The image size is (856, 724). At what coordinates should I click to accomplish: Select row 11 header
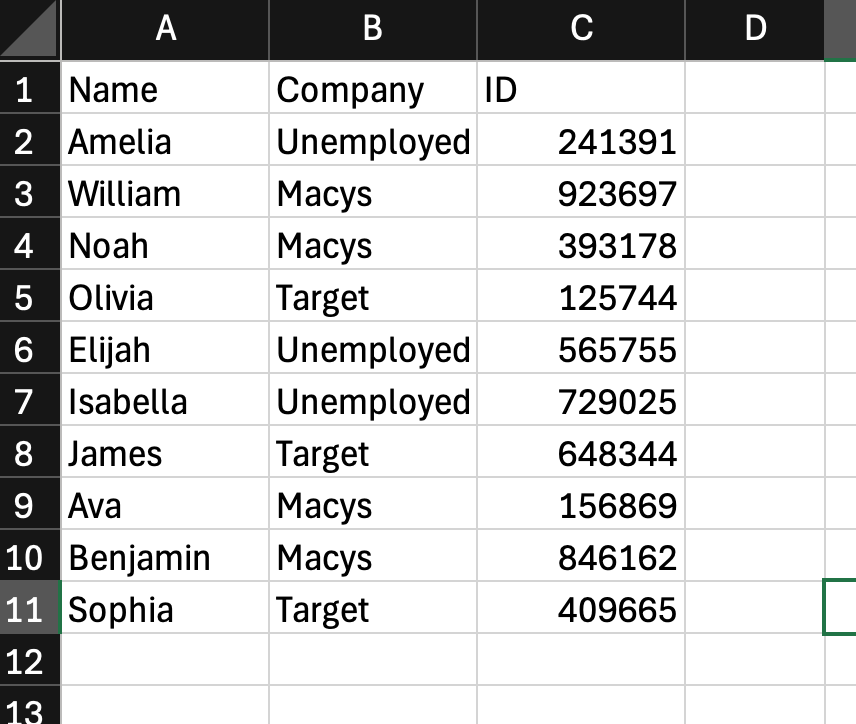(x=29, y=609)
